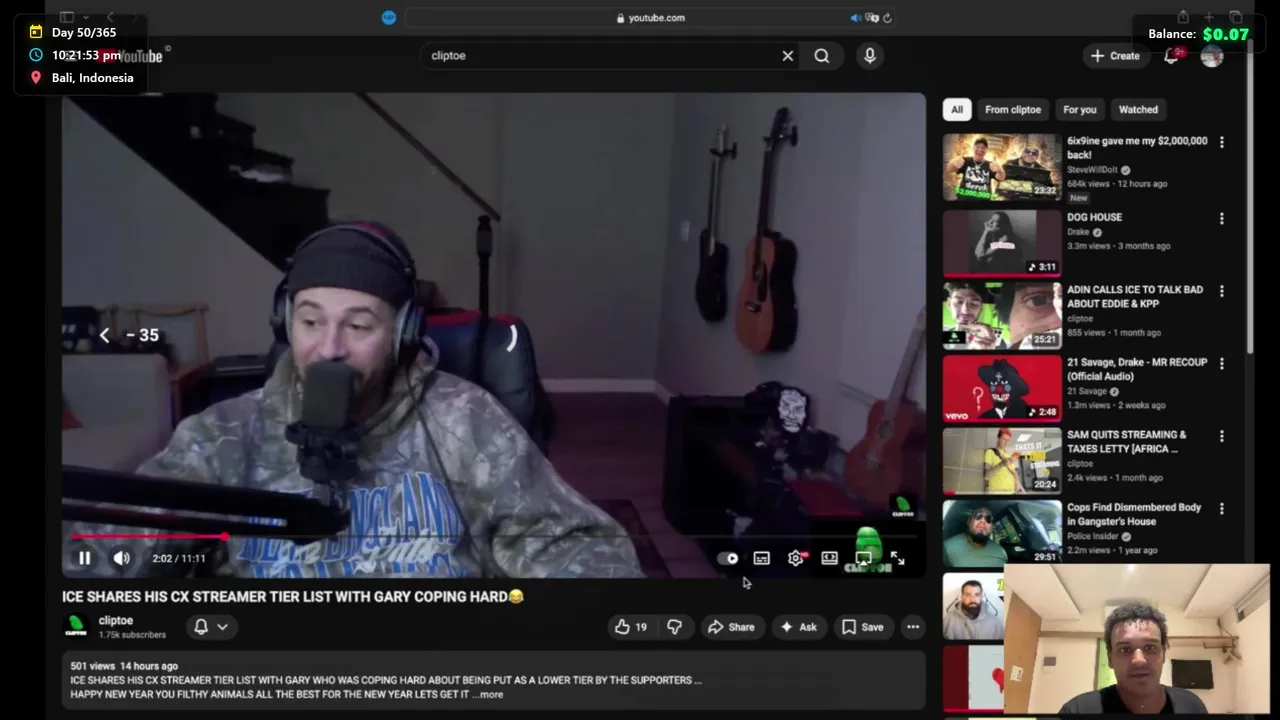Save the video to a playlist
Screen dimensions: 1280x720
pos(862,627)
